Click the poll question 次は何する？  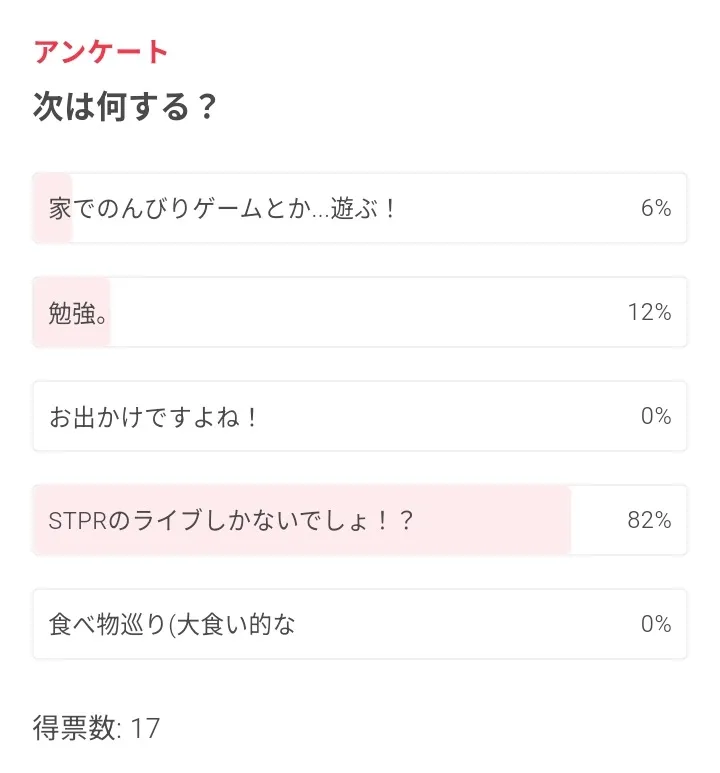click(125, 107)
